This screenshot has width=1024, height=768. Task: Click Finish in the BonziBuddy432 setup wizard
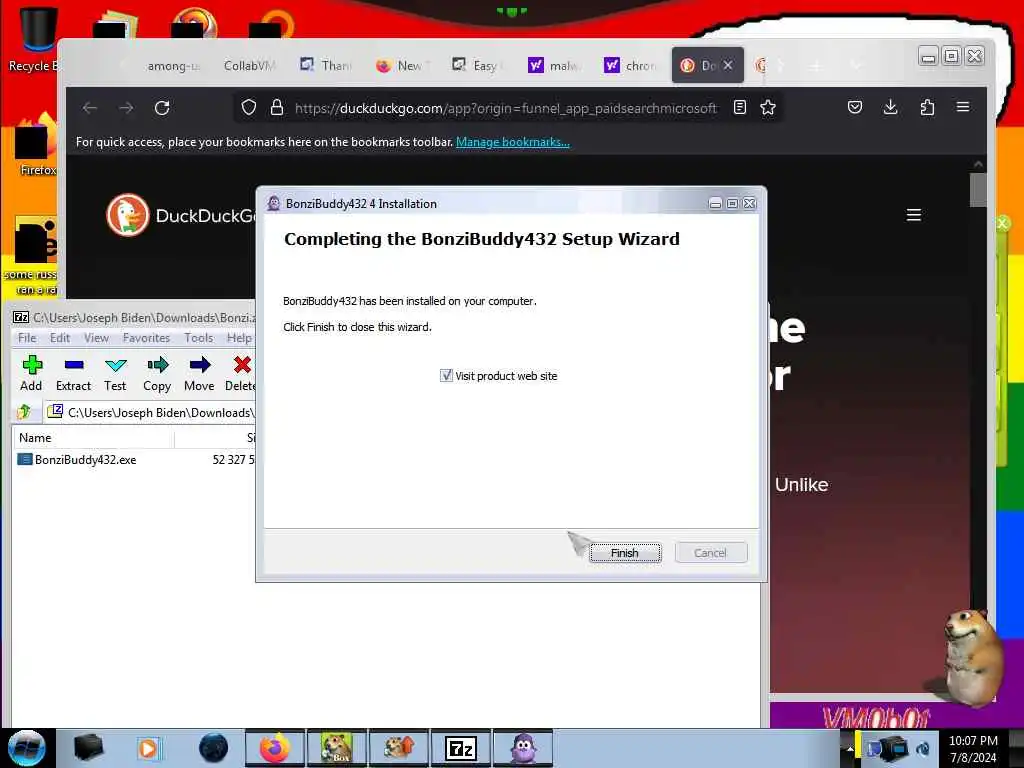tap(625, 553)
